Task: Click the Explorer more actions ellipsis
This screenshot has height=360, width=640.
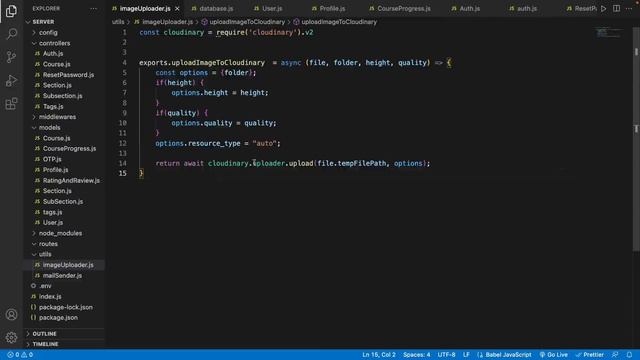Action: coord(93,9)
